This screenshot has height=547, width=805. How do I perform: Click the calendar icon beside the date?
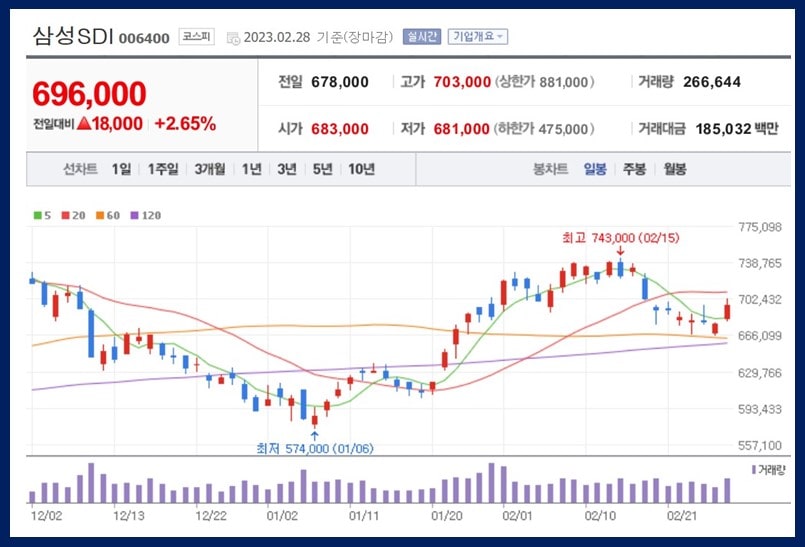pos(233,38)
